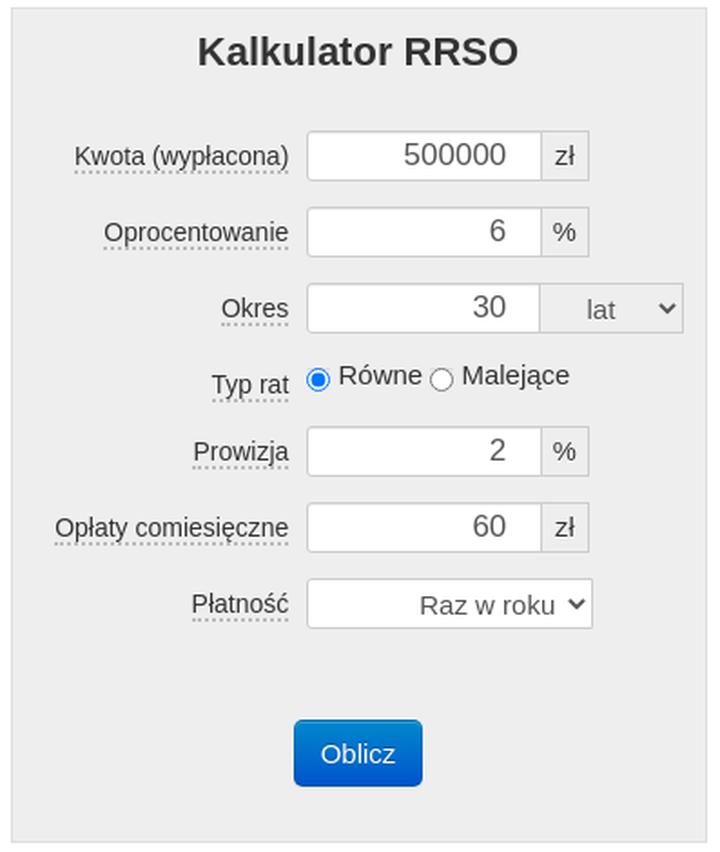Viewport: 720px width, 852px height.
Task: Click the zł unit next to Kwota
Action: 564,155
